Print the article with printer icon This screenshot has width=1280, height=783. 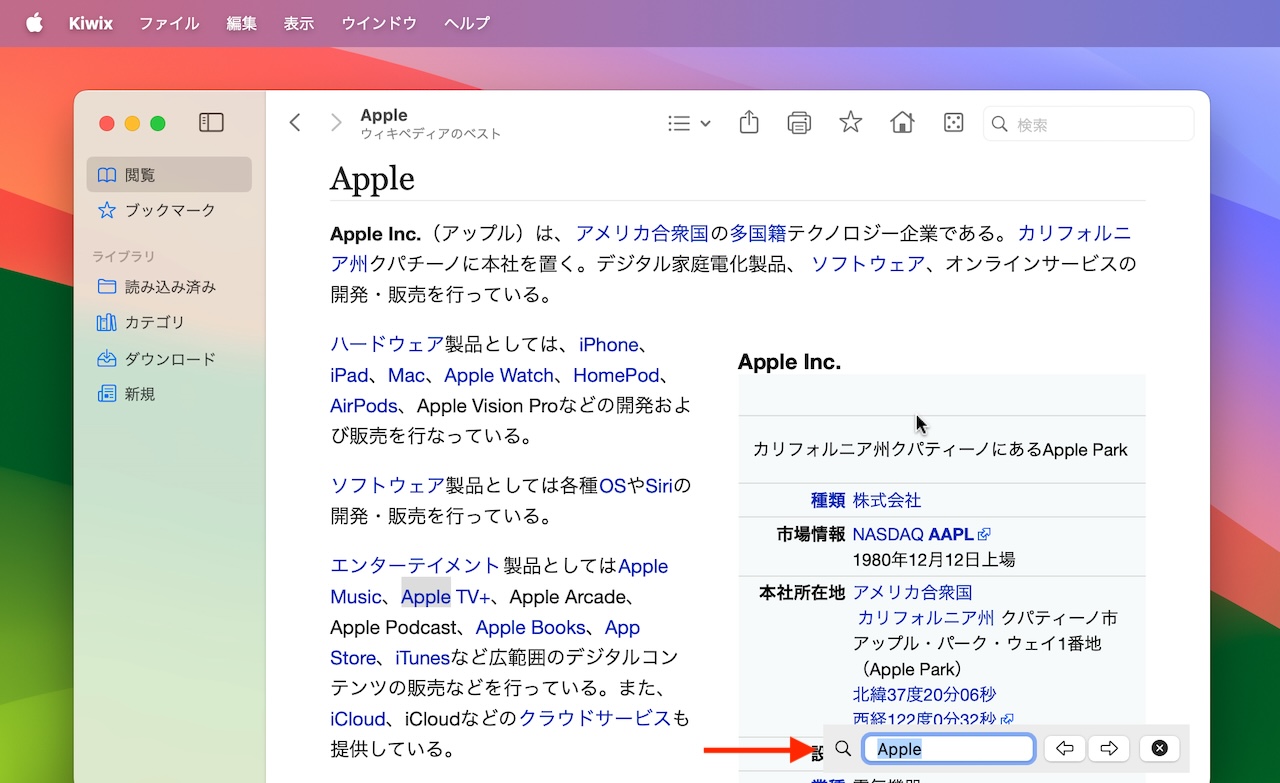(x=799, y=123)
